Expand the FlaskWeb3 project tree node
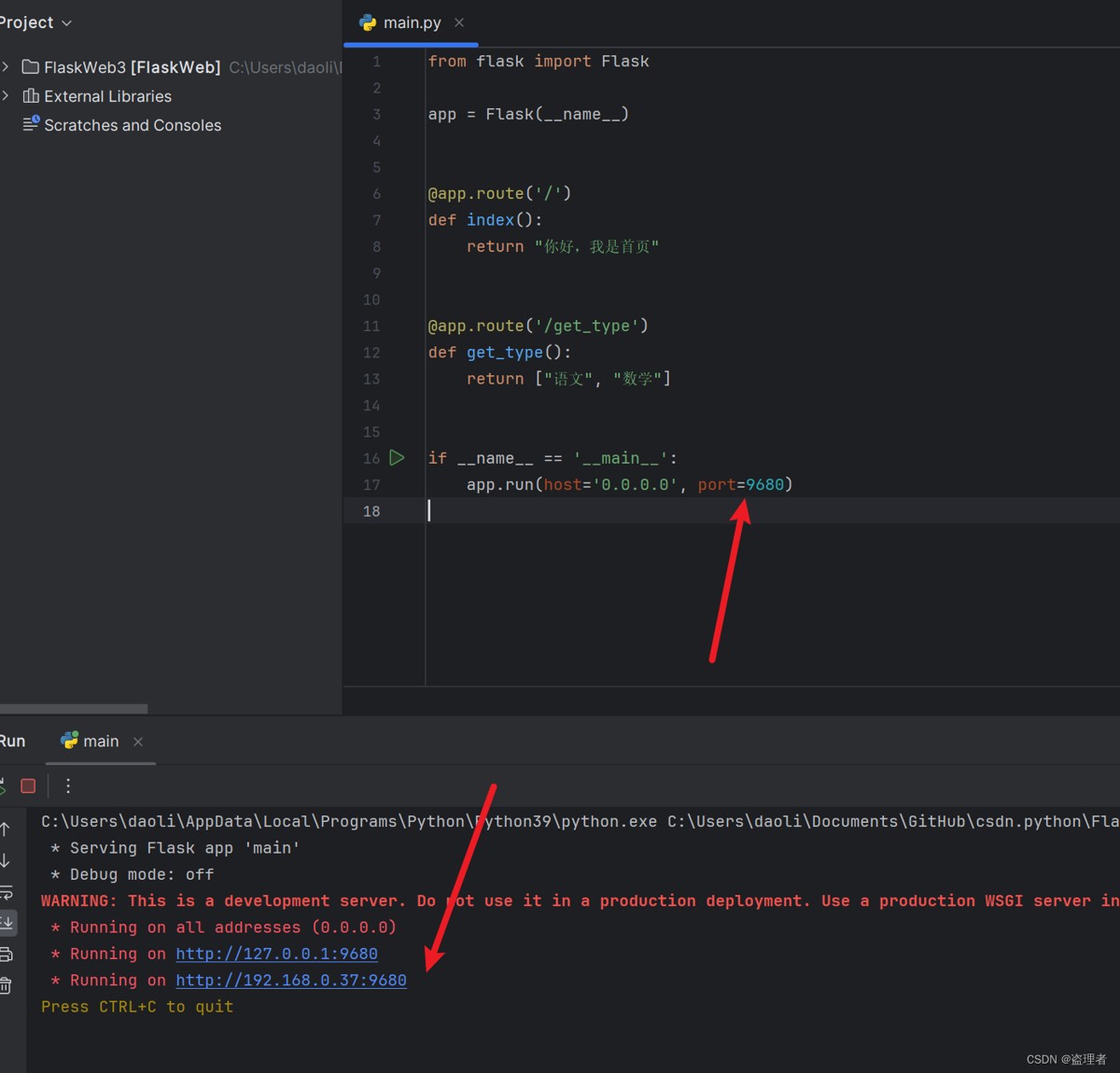The image size is (1120, 1073). (x=6, y=67)
